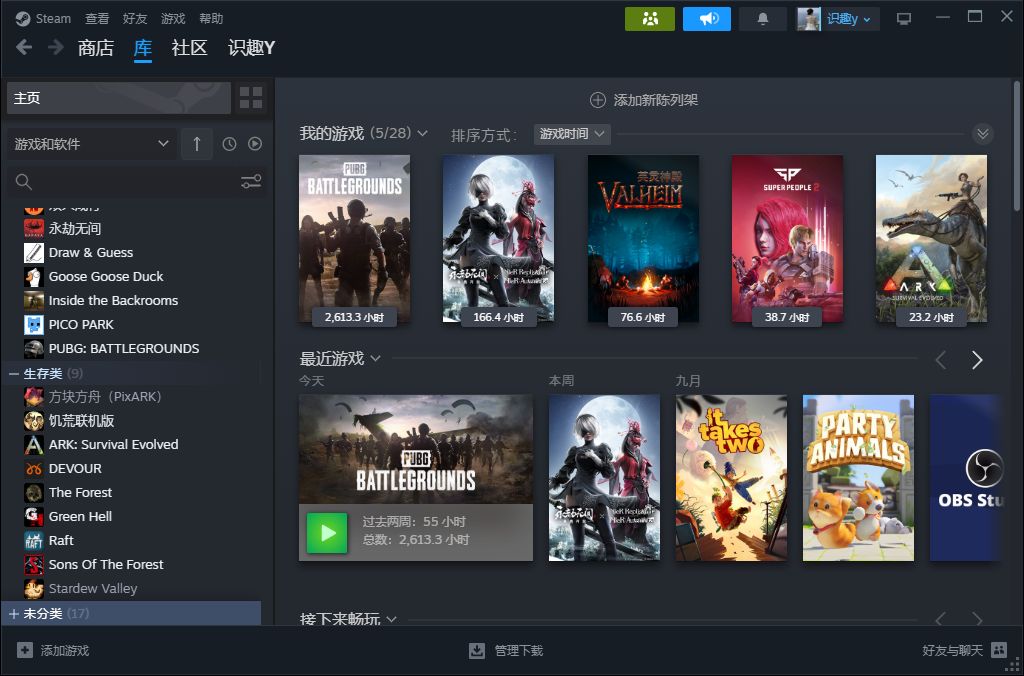Expand the 未分类 category
Viewport: 1024px width, 676px height.
click(x=14, y=613)
